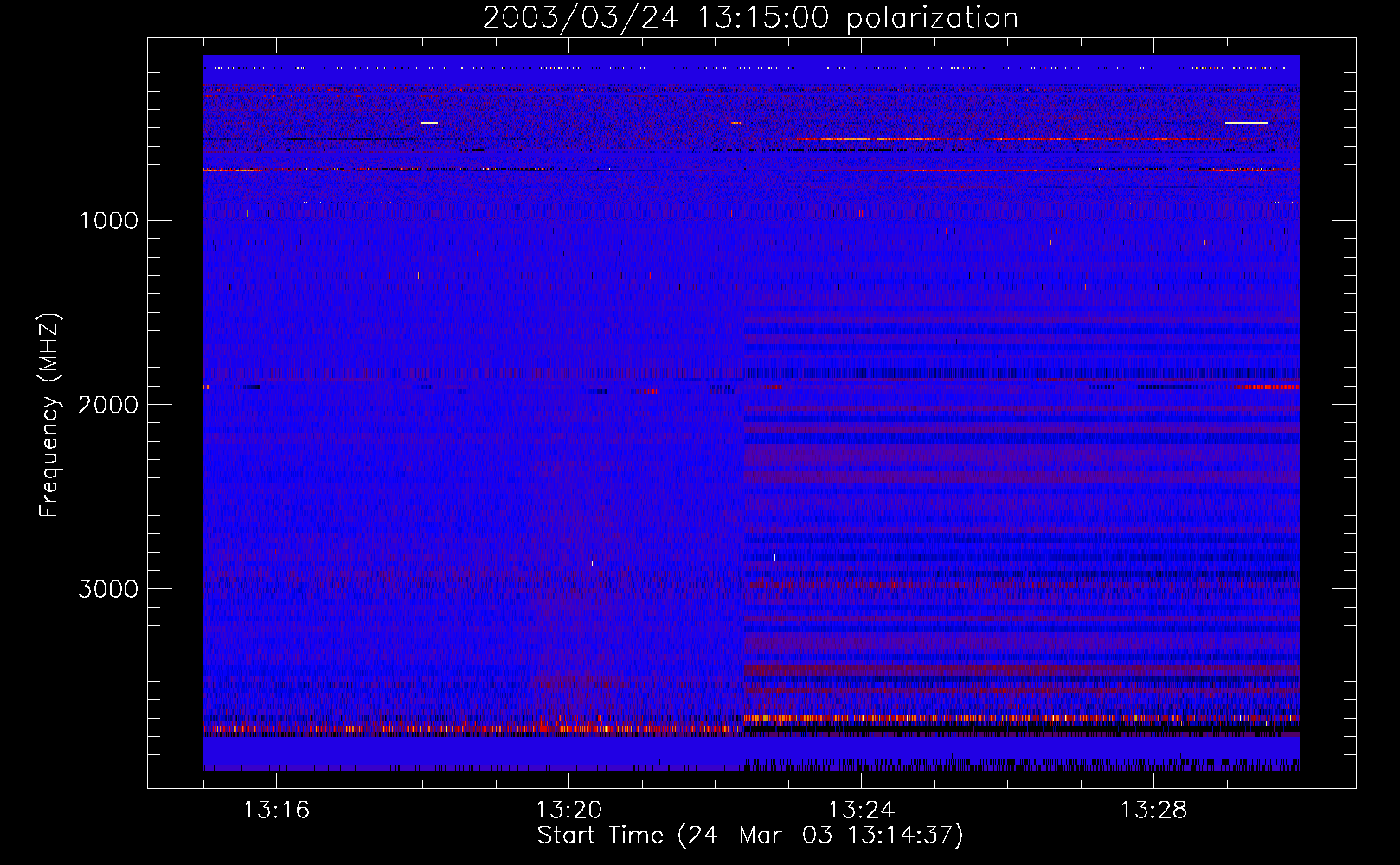Click the plot title '2003/03/24 13:15:00 polarization'

[x=750, y=18]
